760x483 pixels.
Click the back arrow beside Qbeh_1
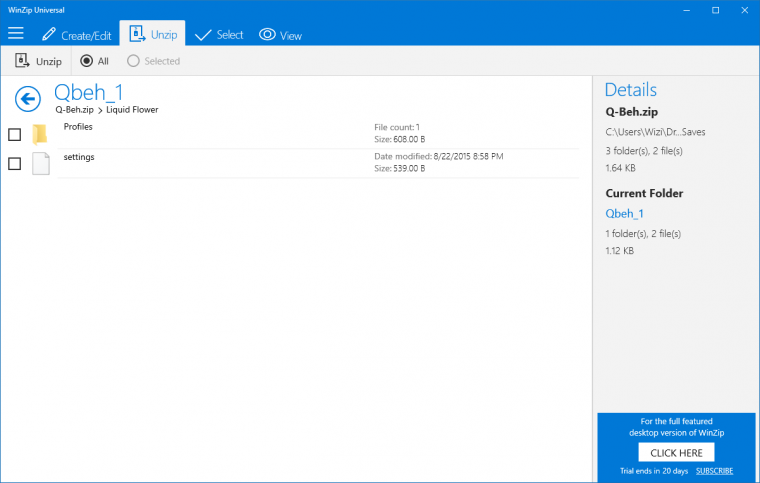[x=28, y=99]
